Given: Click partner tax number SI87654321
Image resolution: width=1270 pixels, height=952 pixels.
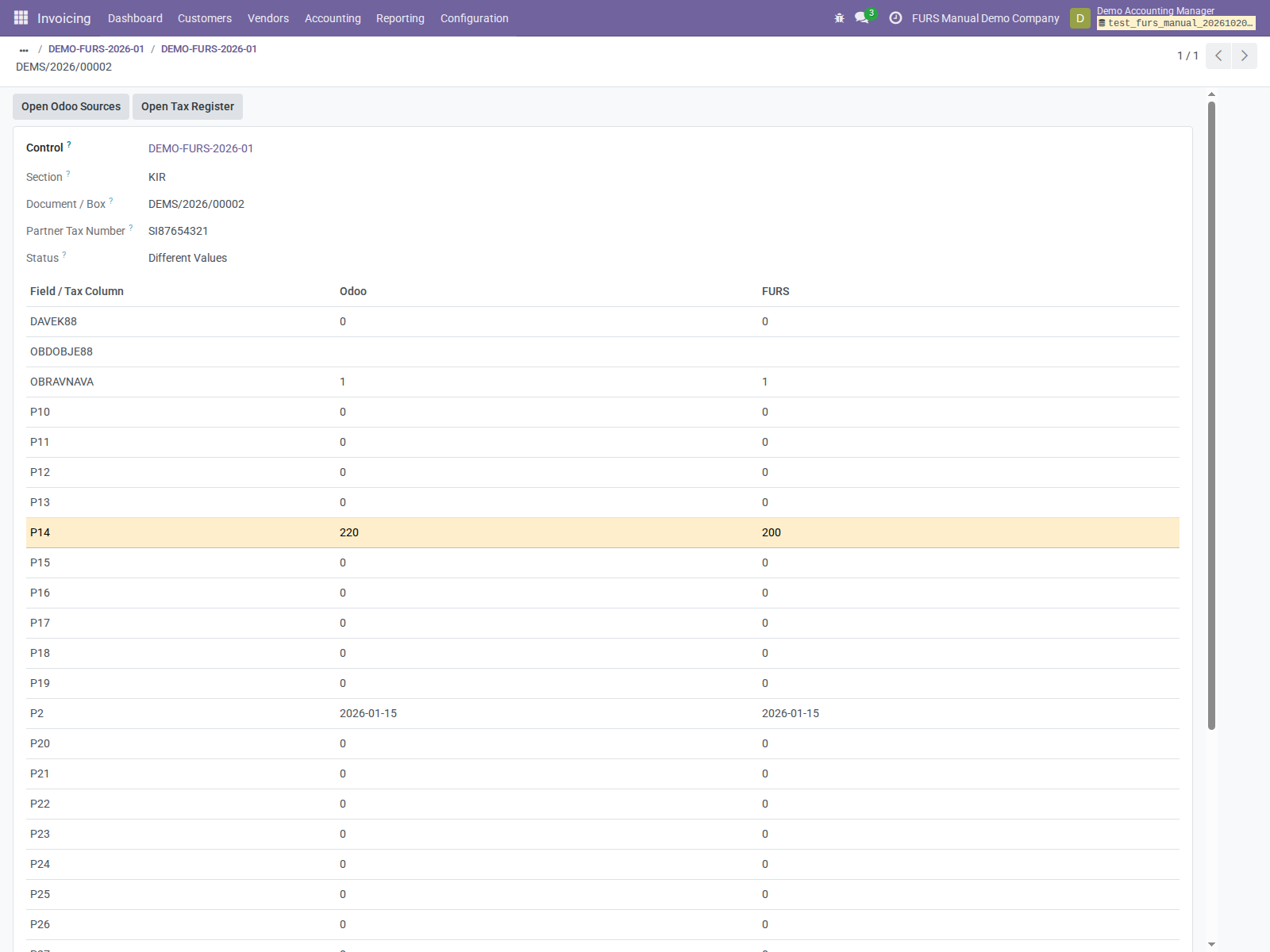Looking at the screenshot, I should point(178,231).
